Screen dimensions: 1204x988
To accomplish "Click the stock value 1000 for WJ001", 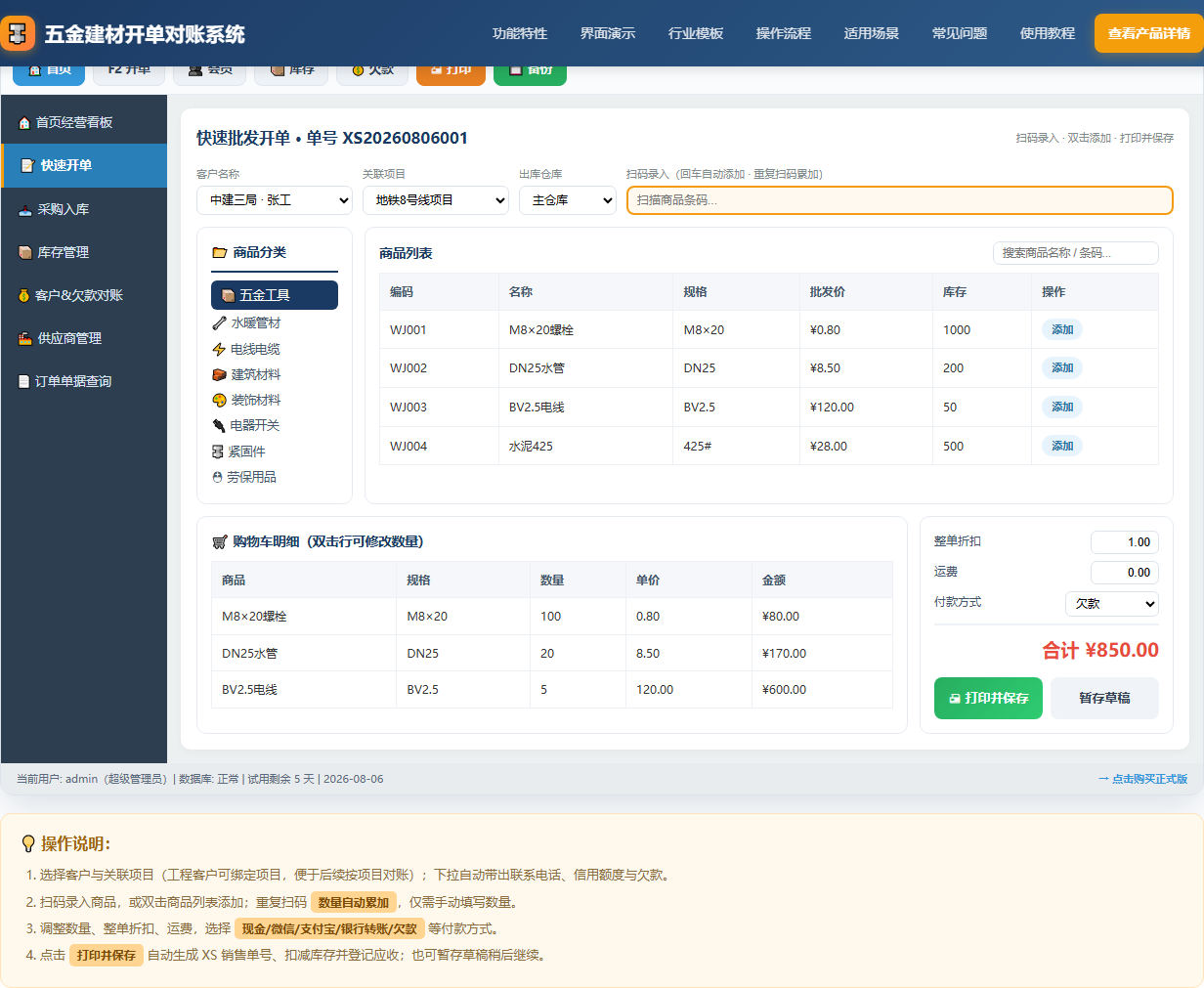I will pos(957,330).
